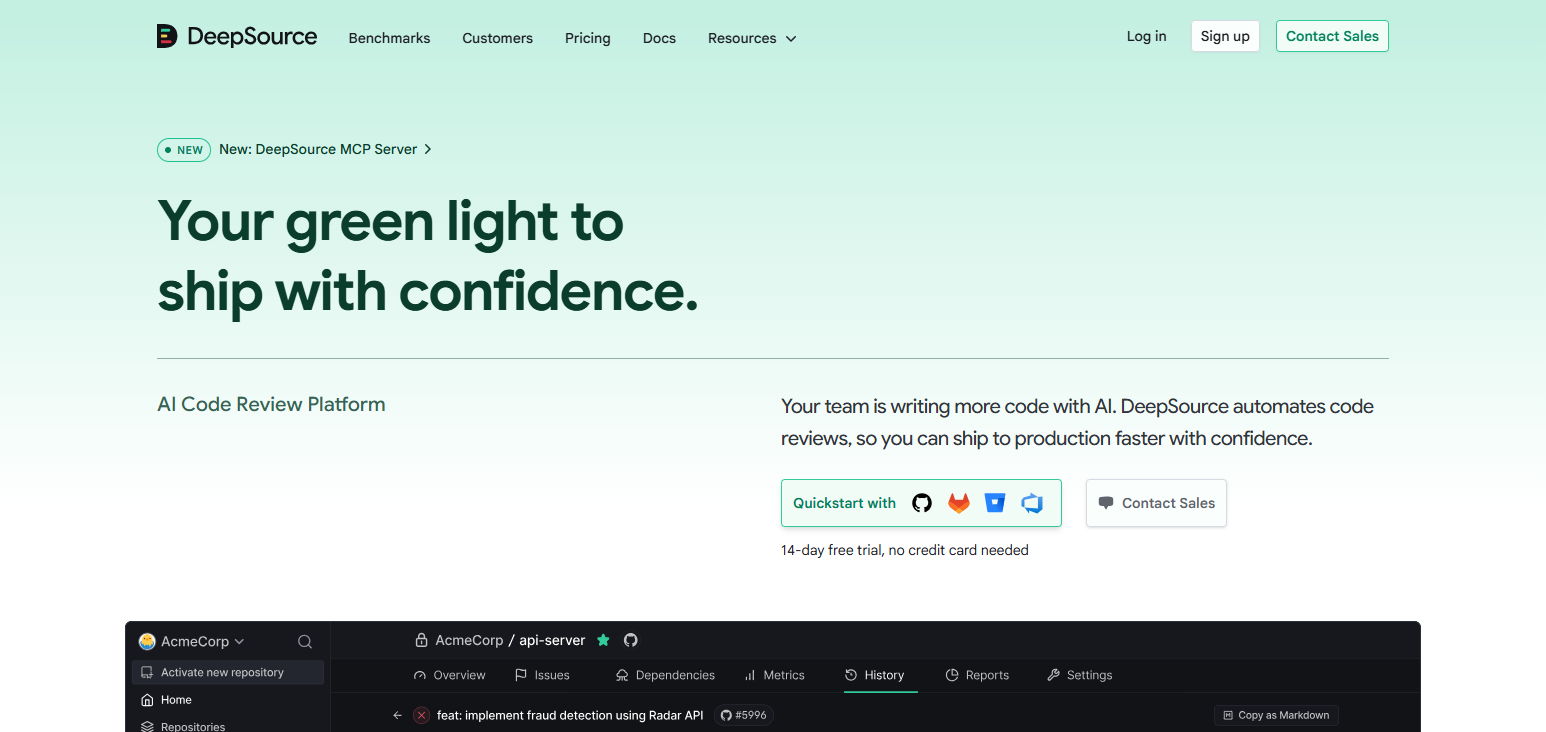Click the lock icon beside AcmeCorp / api-server

[422, 640]
